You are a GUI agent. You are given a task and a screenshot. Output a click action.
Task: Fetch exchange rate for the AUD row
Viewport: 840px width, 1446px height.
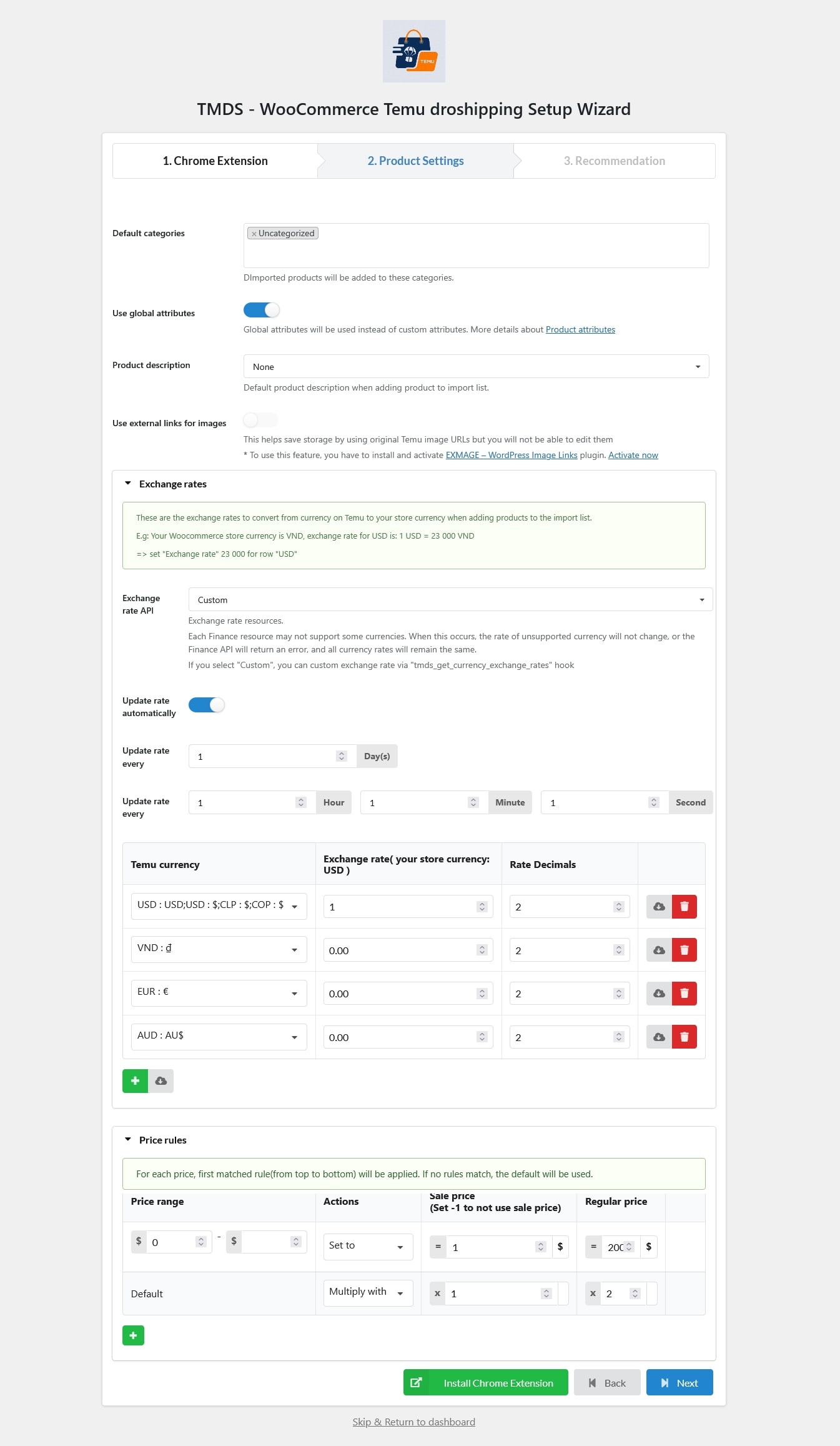click(659, 1037)
